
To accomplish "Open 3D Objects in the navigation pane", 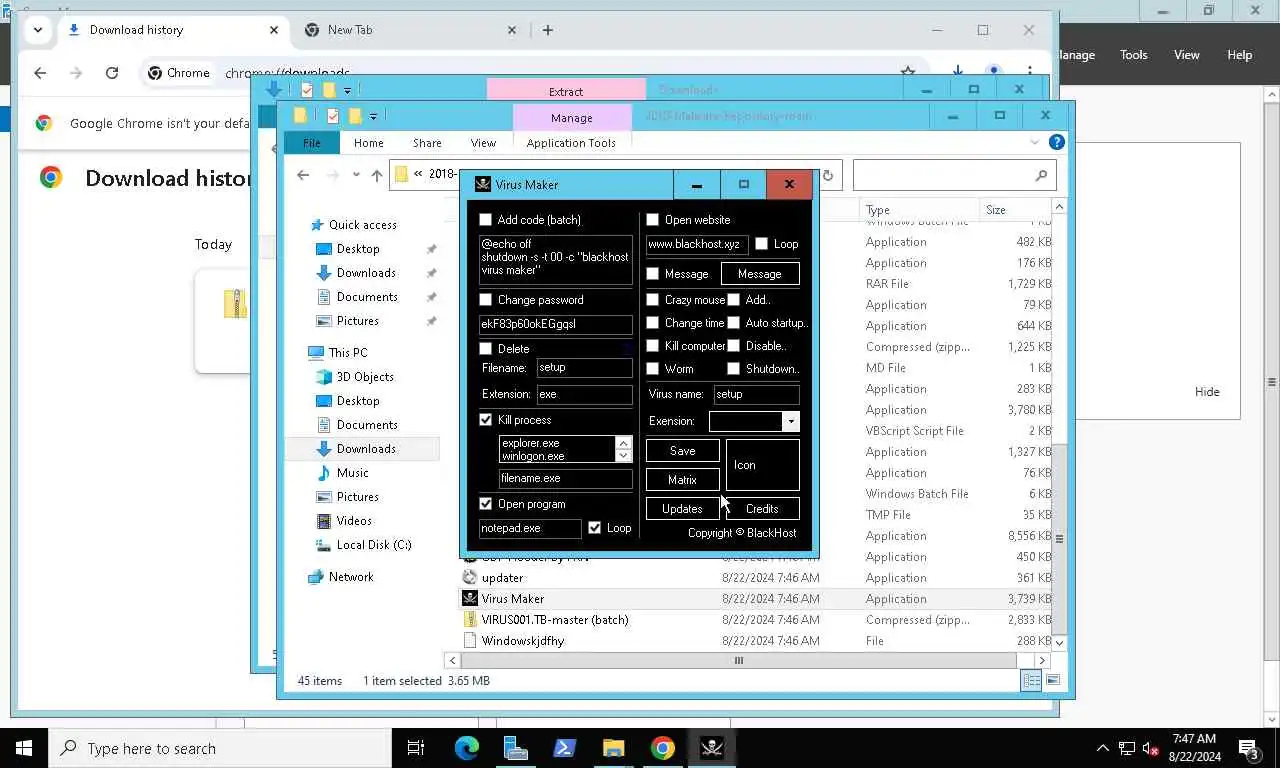I will 324,377.
